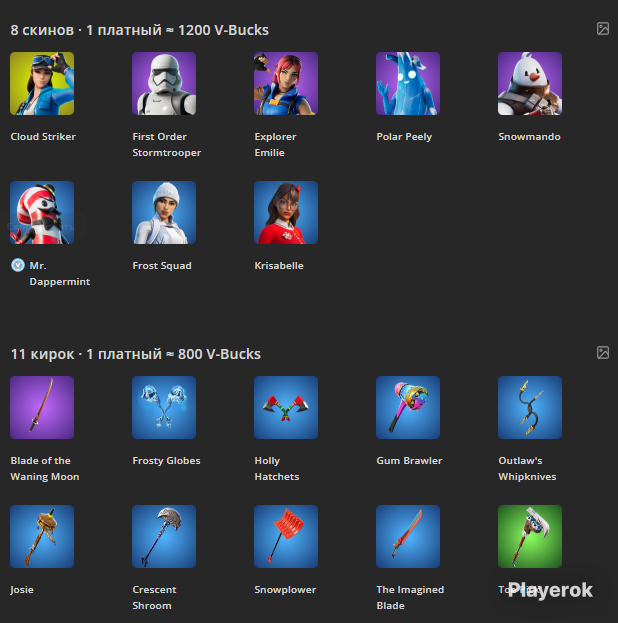Click Blade of the Waning Moon label
The height and width of the screenshot is (623, 618).
click(x=45, y=468)
